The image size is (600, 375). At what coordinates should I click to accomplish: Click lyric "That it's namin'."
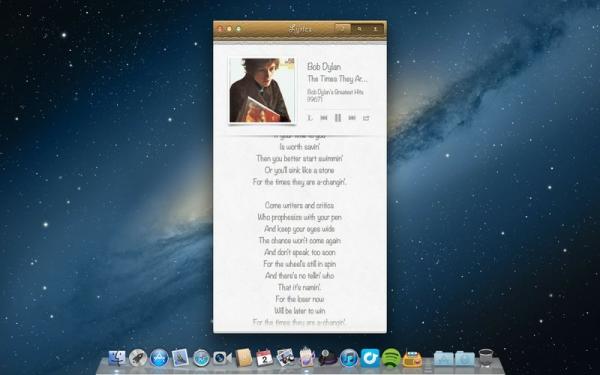pos(300,287)
